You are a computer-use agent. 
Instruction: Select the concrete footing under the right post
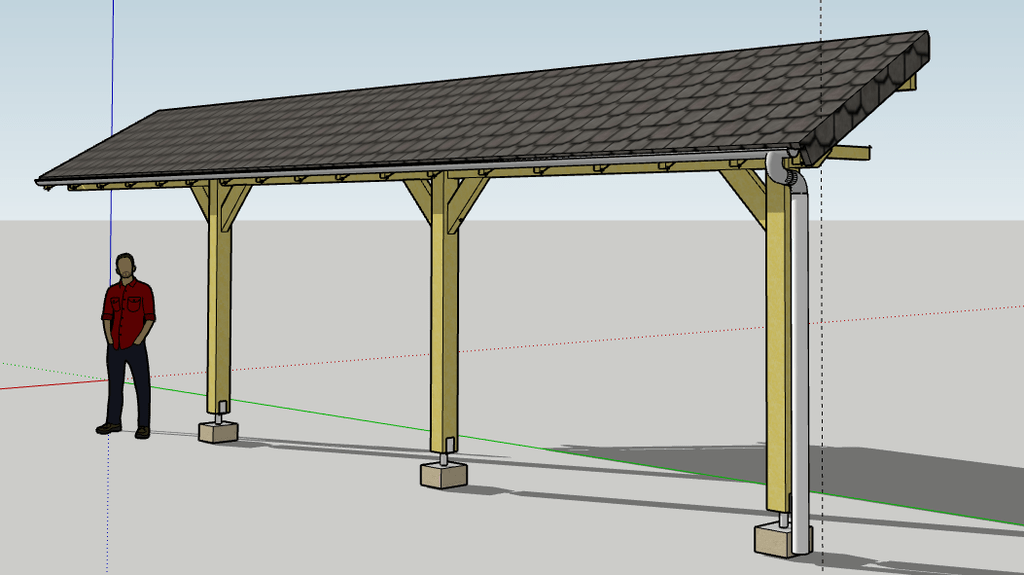774,540
